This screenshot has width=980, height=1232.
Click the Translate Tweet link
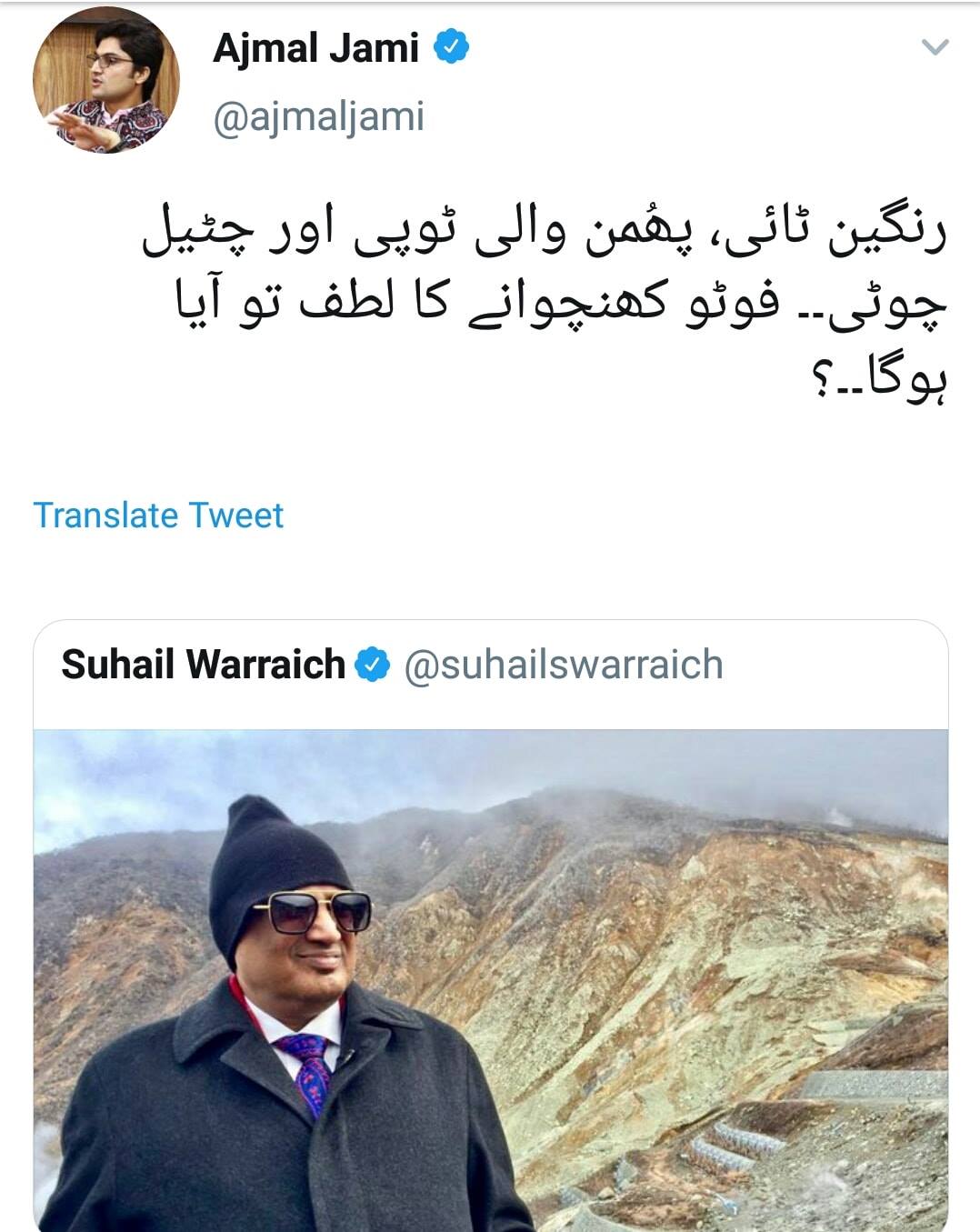click(158, 516)
